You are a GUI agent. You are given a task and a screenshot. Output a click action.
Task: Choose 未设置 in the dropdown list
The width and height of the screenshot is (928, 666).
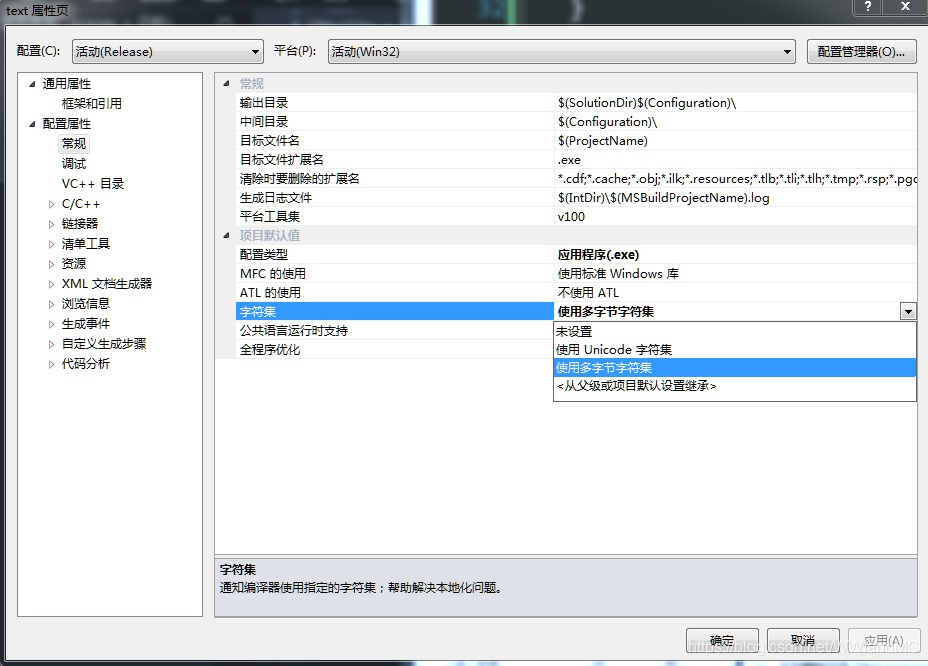tap(735, 332)
